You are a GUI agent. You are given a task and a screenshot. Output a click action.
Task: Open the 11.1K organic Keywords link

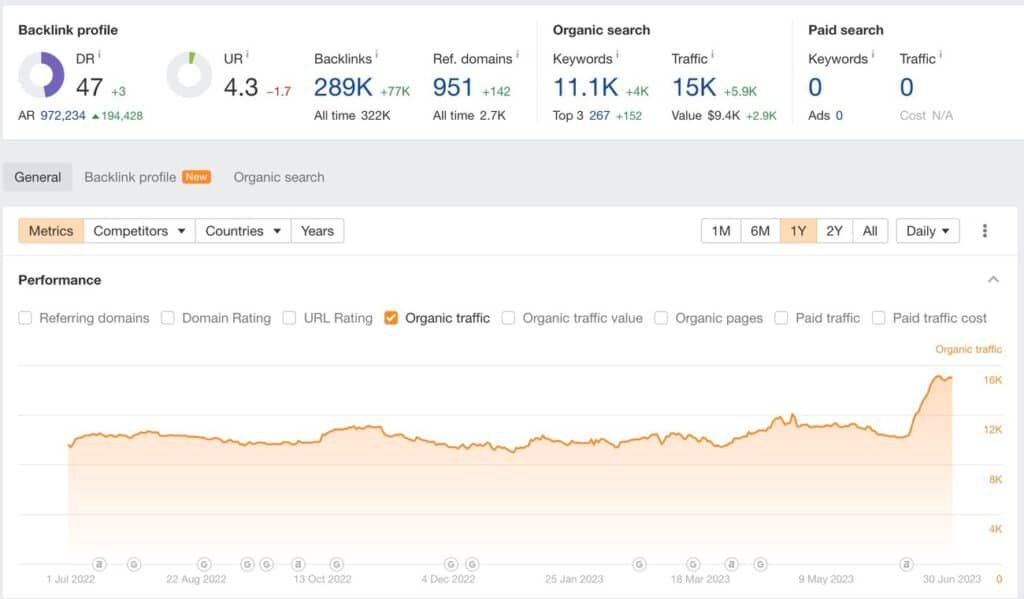[x=586, y=87]
